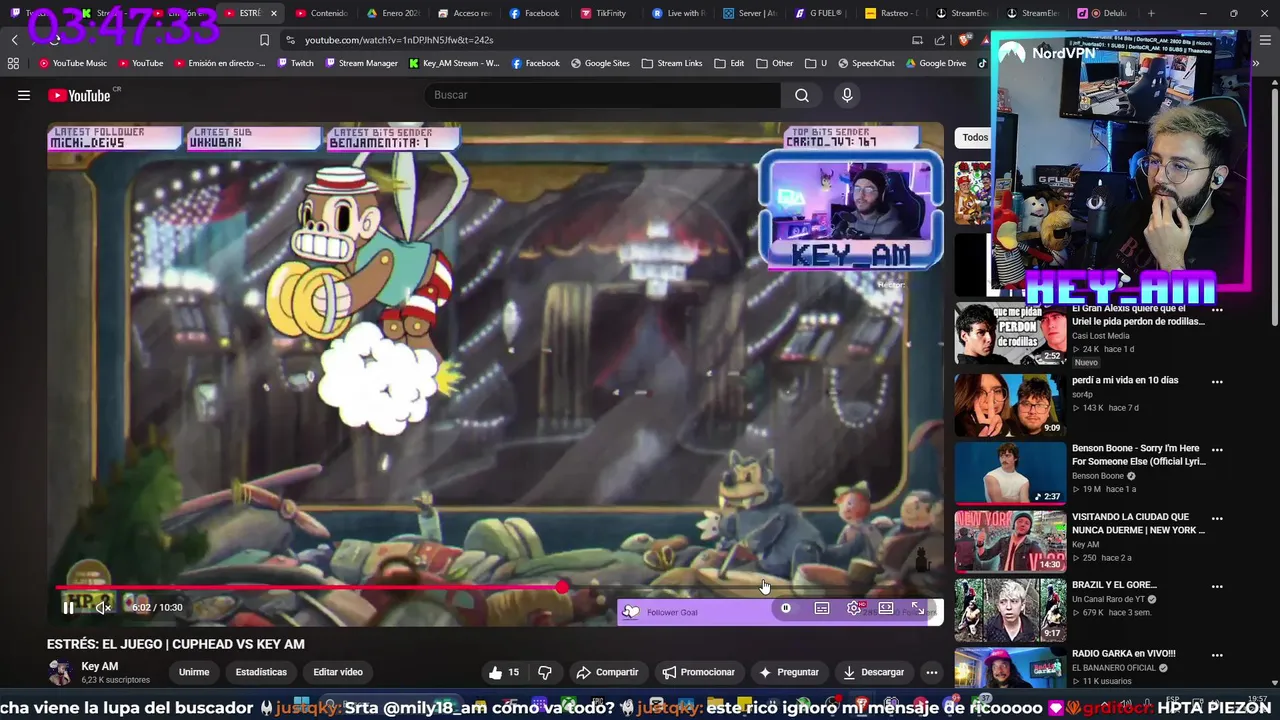Expand Edit bookmark folder

click(729, 63)
